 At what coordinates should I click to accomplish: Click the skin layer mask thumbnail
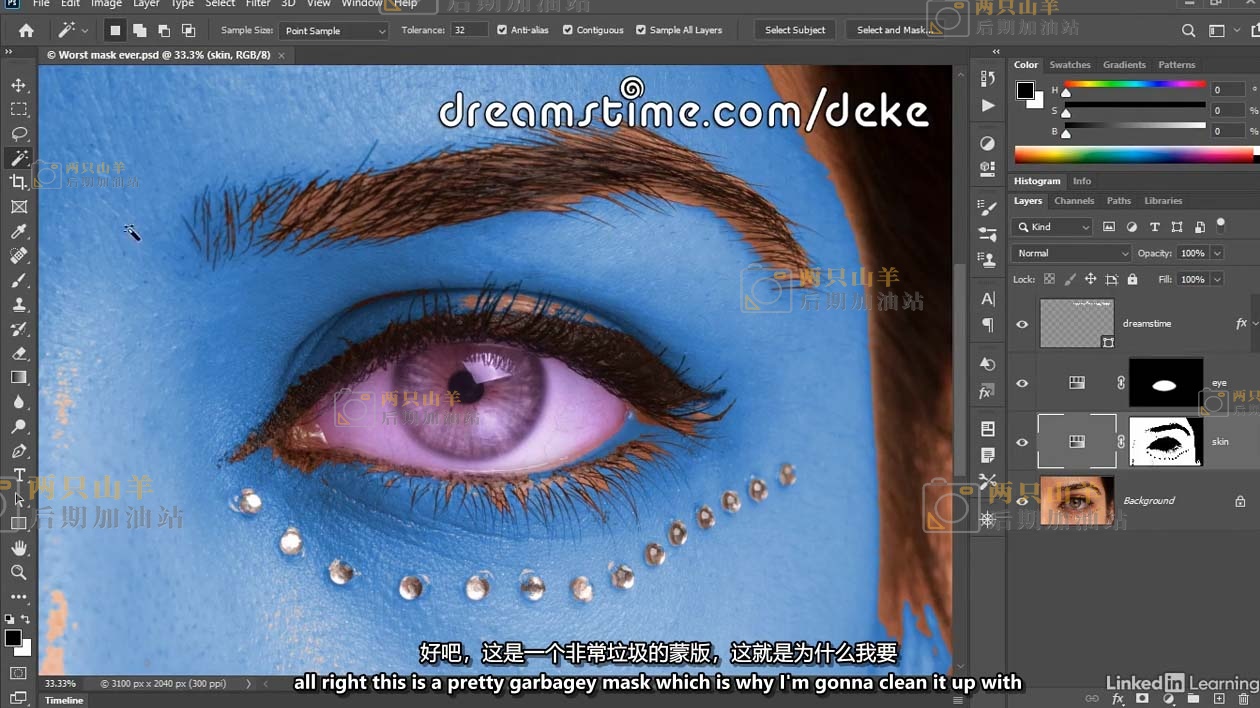point(1165,442)
